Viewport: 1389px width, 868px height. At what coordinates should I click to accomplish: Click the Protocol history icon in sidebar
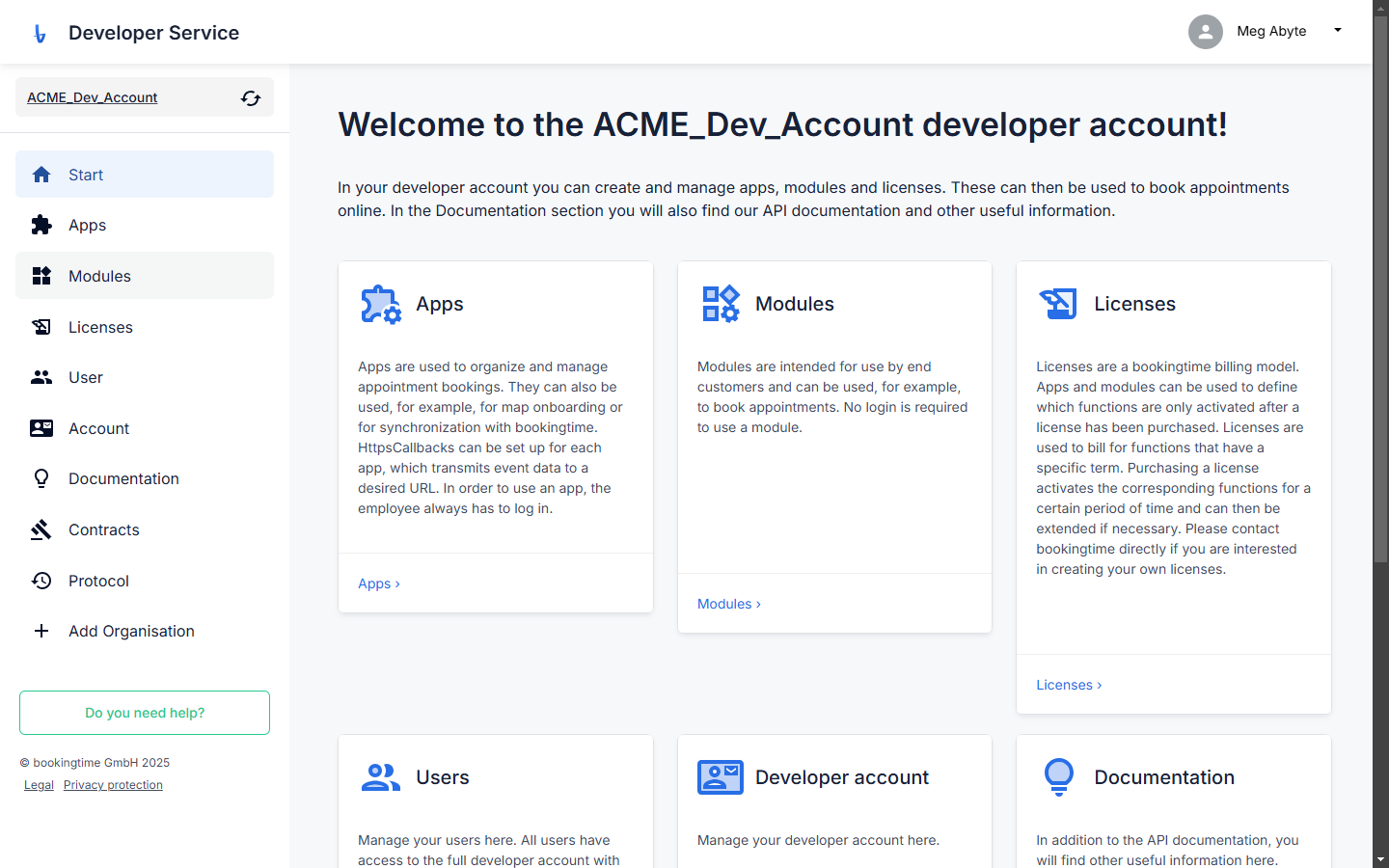point(41,581)
